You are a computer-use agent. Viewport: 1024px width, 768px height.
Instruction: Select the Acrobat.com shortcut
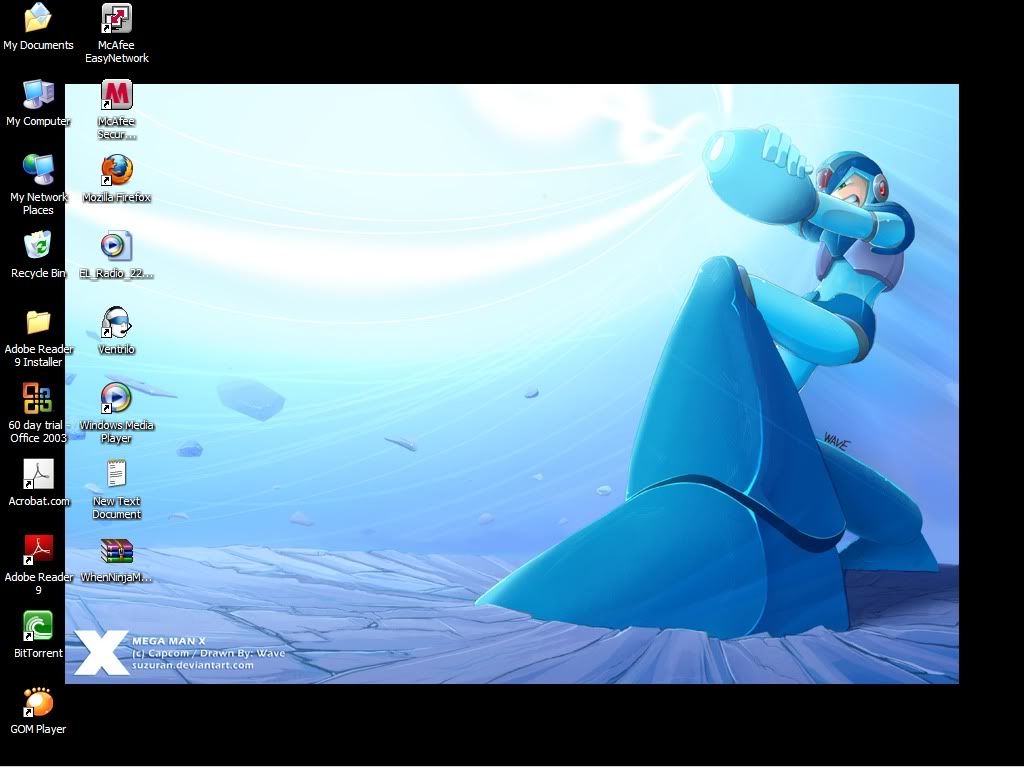click(x=38, y=473)
